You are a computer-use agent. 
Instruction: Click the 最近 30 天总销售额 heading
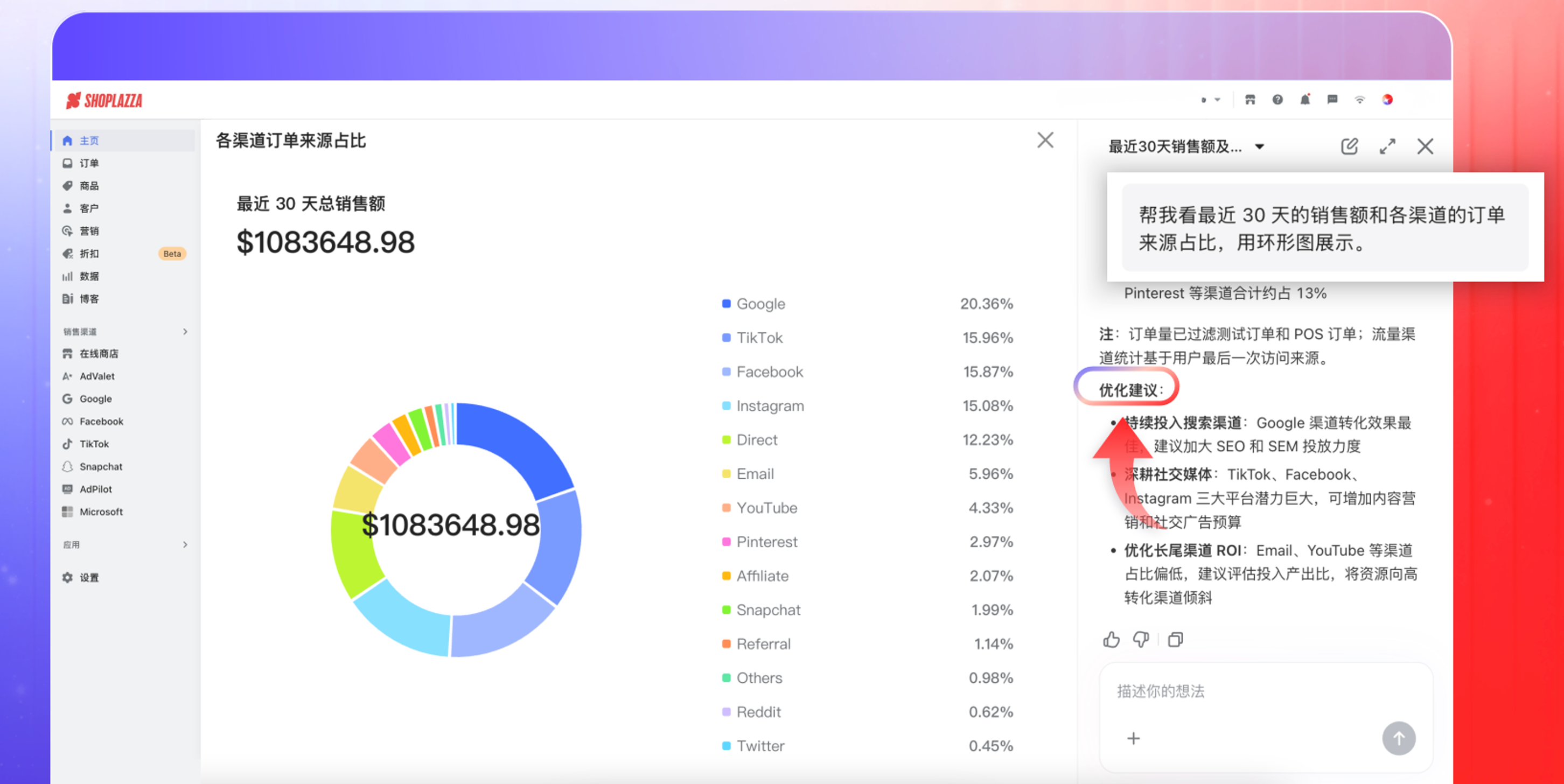pyautogui.click(x=310, y=204)
